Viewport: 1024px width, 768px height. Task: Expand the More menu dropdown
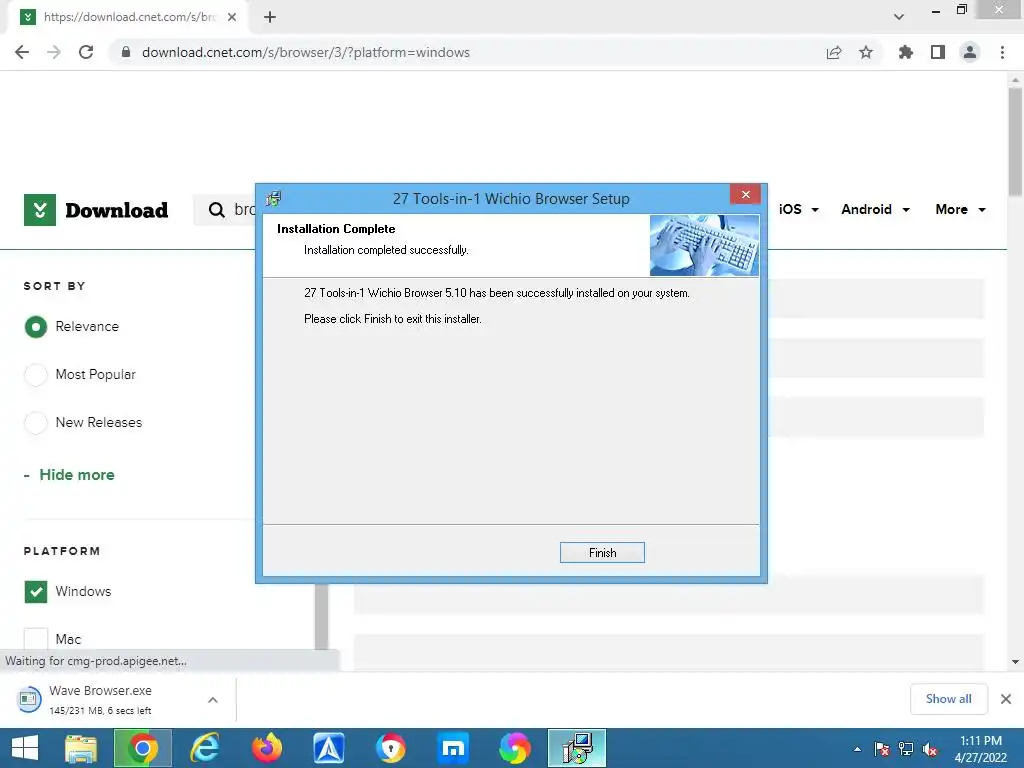(960, 209)
